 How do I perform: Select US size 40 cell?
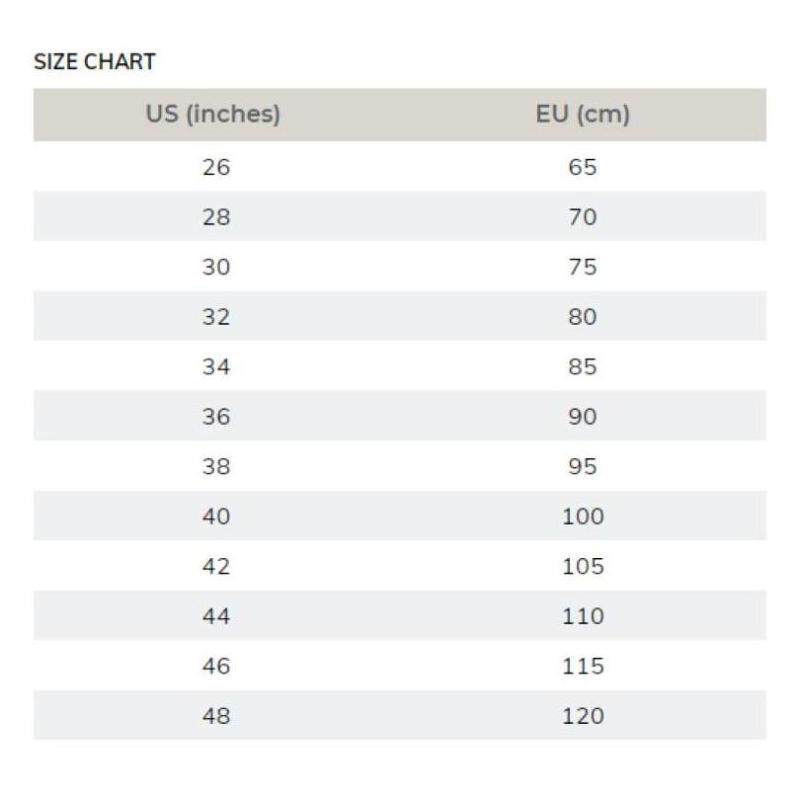(216, 517)
